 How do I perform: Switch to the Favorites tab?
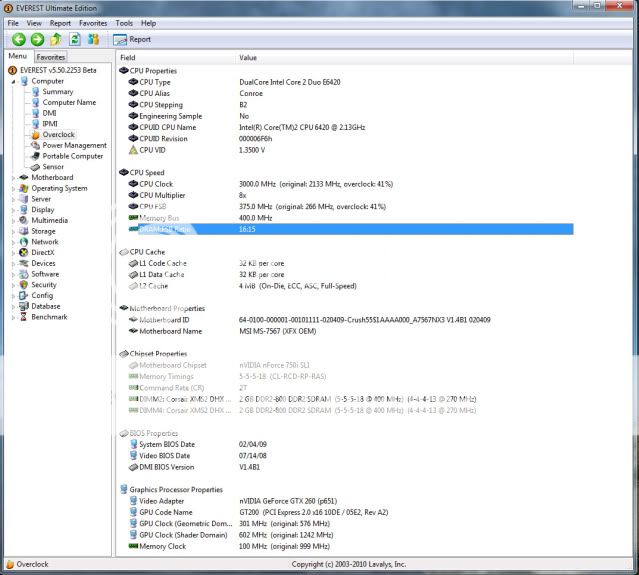click(x=51, y=57)
